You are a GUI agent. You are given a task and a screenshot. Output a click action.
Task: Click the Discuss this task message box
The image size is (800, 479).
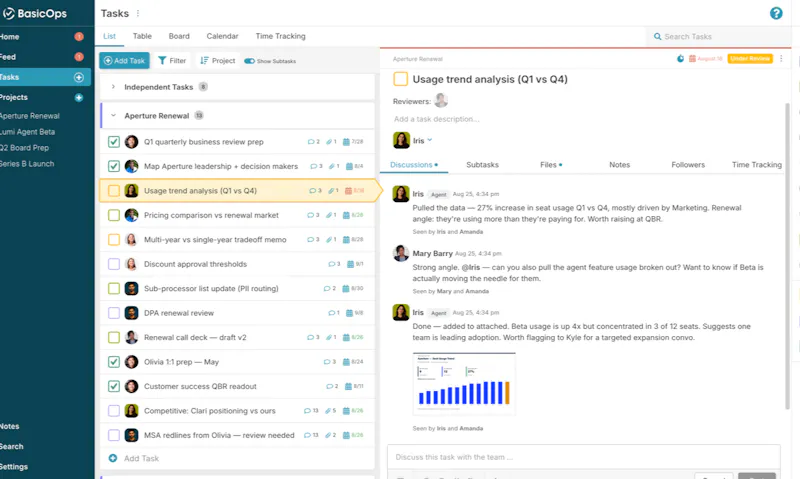584,457
